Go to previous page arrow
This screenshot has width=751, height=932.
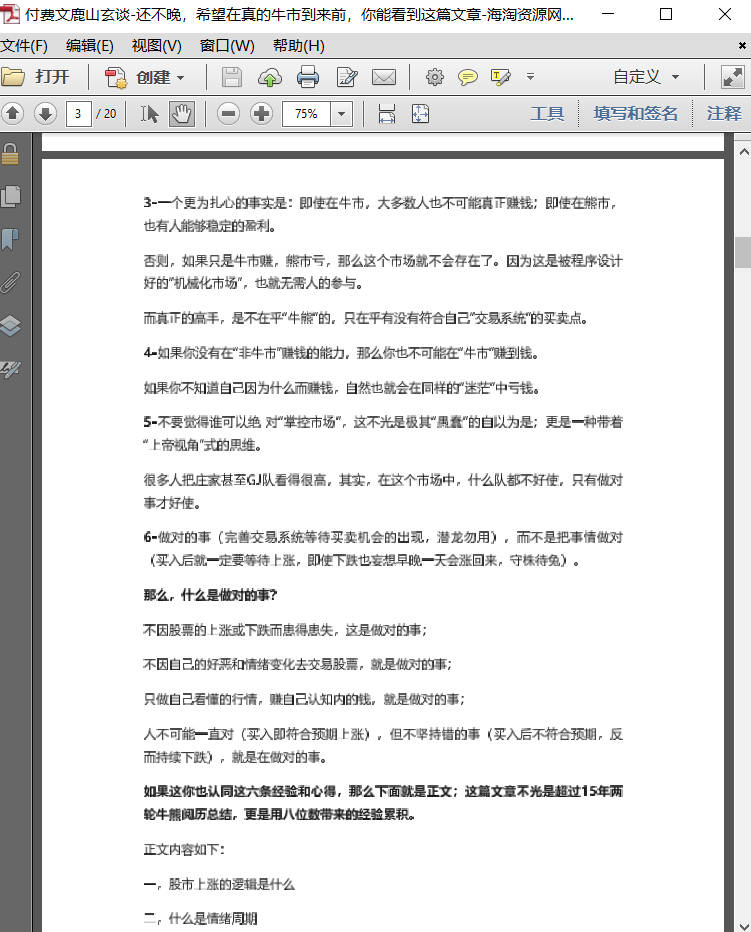click(13, 114)
